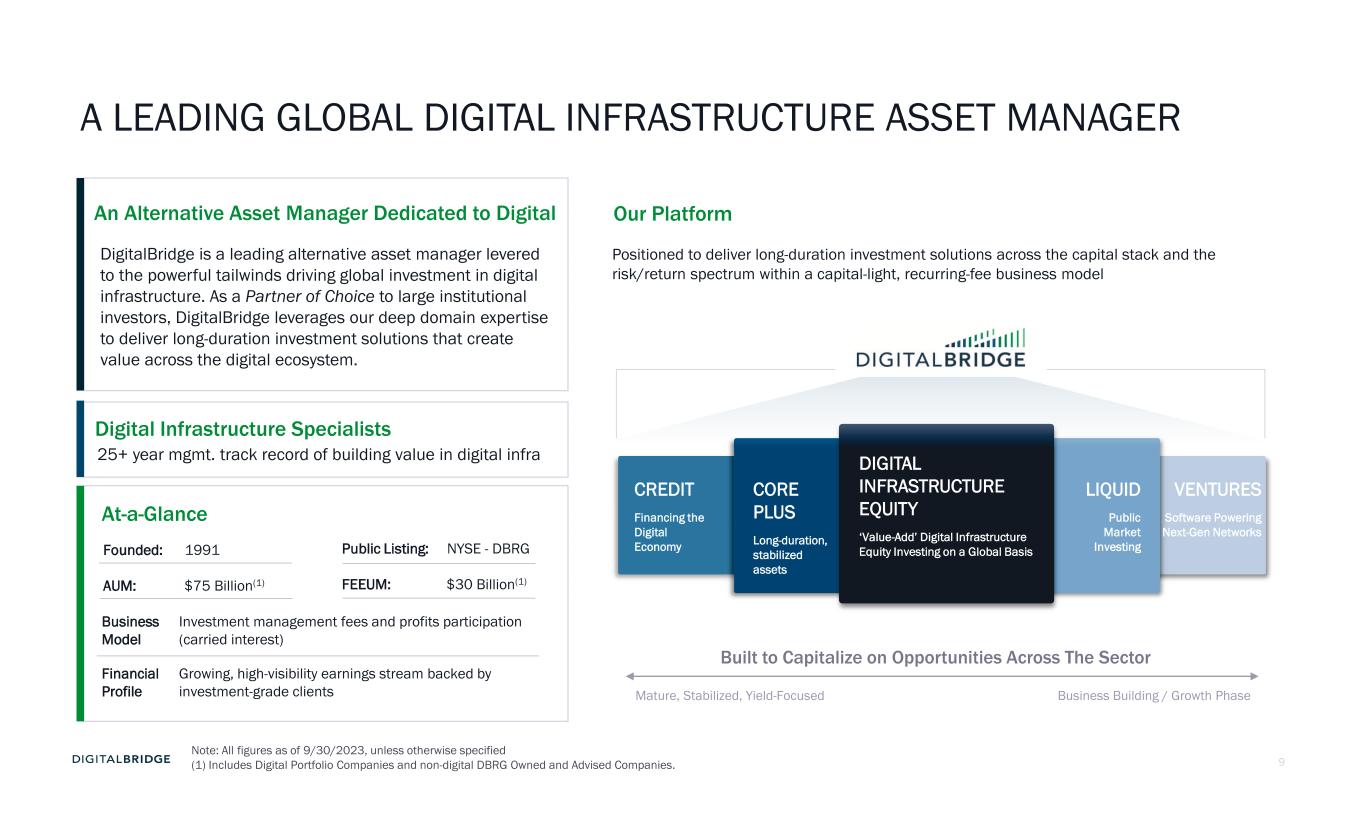The image size is (1365, 829).
Task: Select 'Public Market Investing' text
Action: click(x=1117, y=532)
